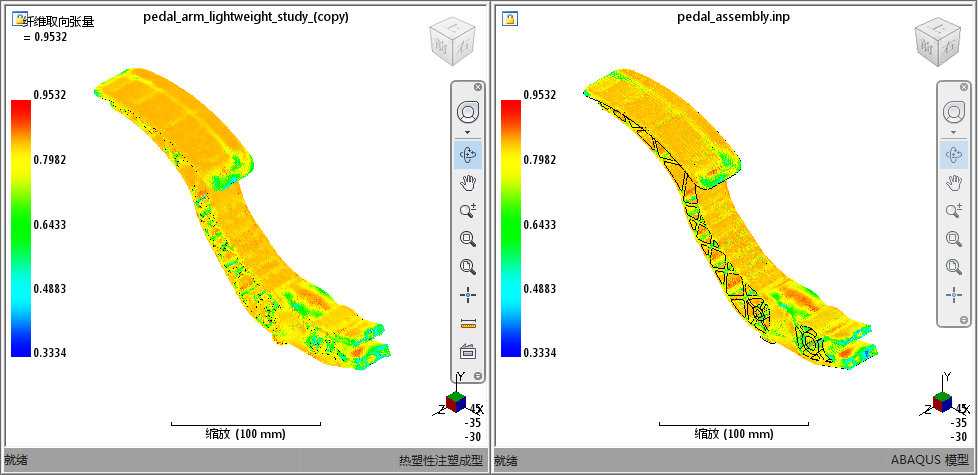Click the left viewport color legend bar
The image size is (978, 475).
tap(21, 228)
